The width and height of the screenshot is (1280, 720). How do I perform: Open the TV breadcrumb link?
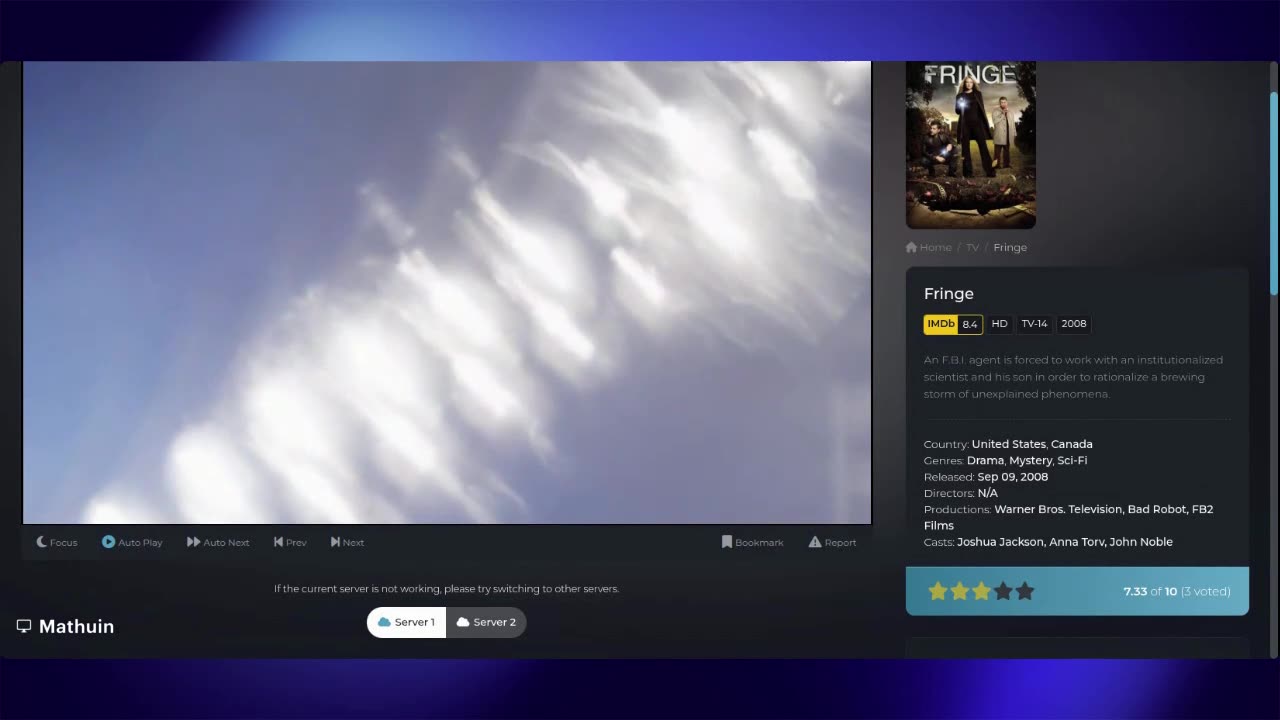pos(972,247)
